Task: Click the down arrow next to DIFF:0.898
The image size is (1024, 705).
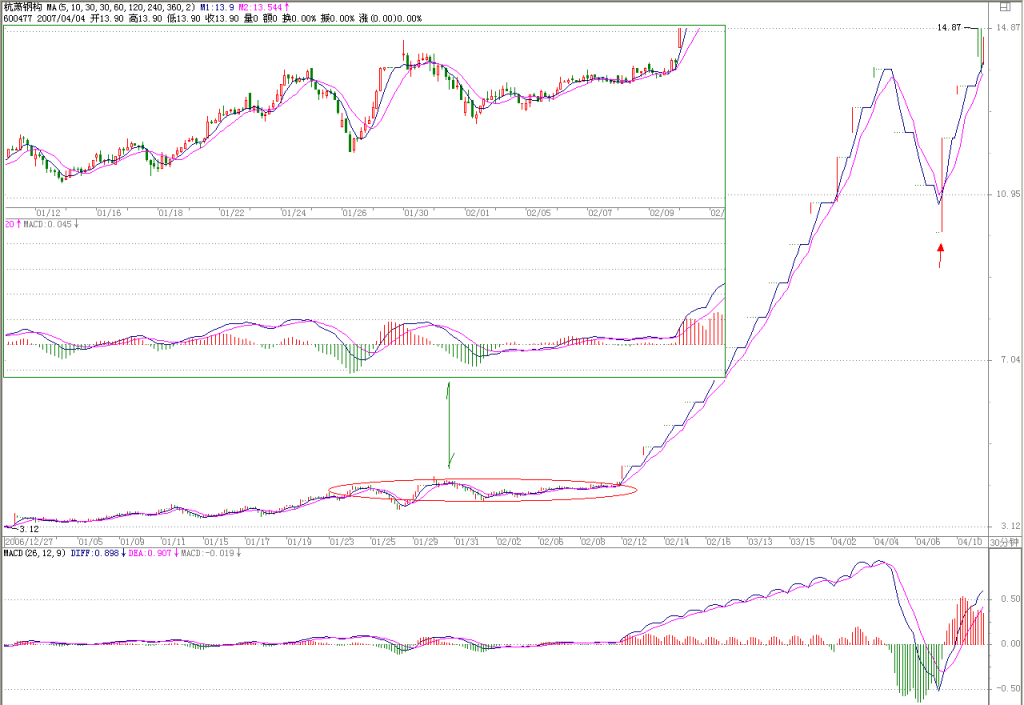Action: point(123,553)
